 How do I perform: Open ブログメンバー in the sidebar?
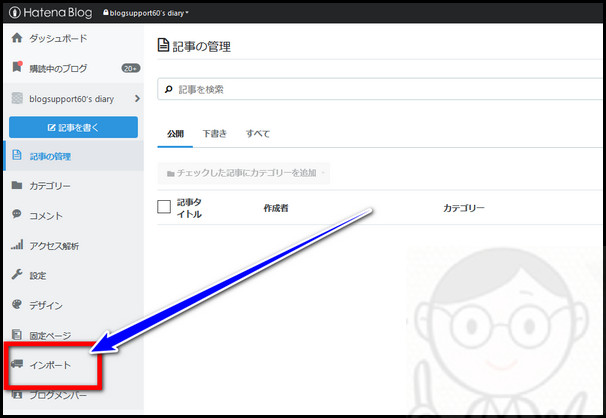tap(58, 395)
